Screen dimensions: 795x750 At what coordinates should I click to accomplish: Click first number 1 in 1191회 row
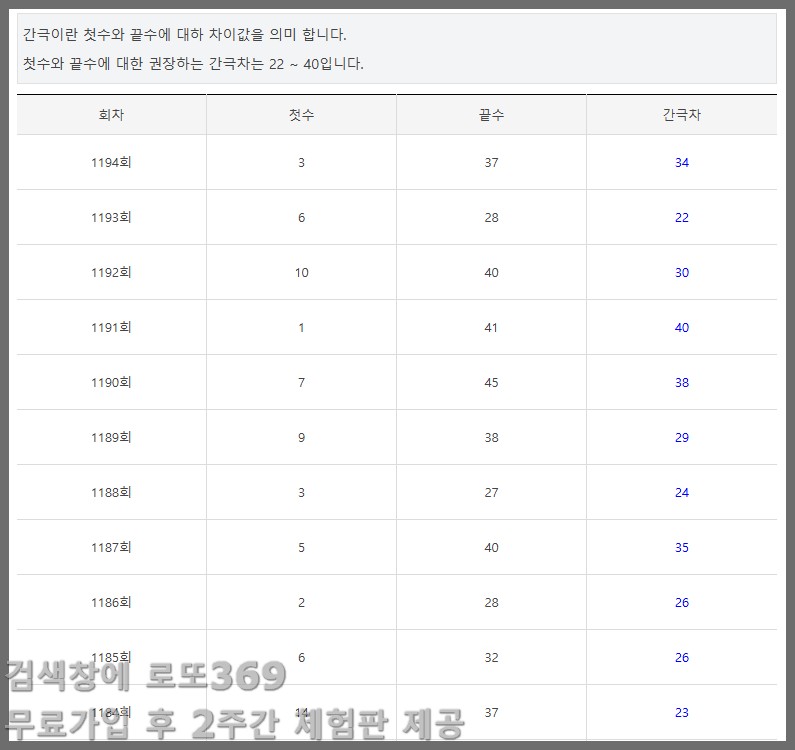pos(301,328)
